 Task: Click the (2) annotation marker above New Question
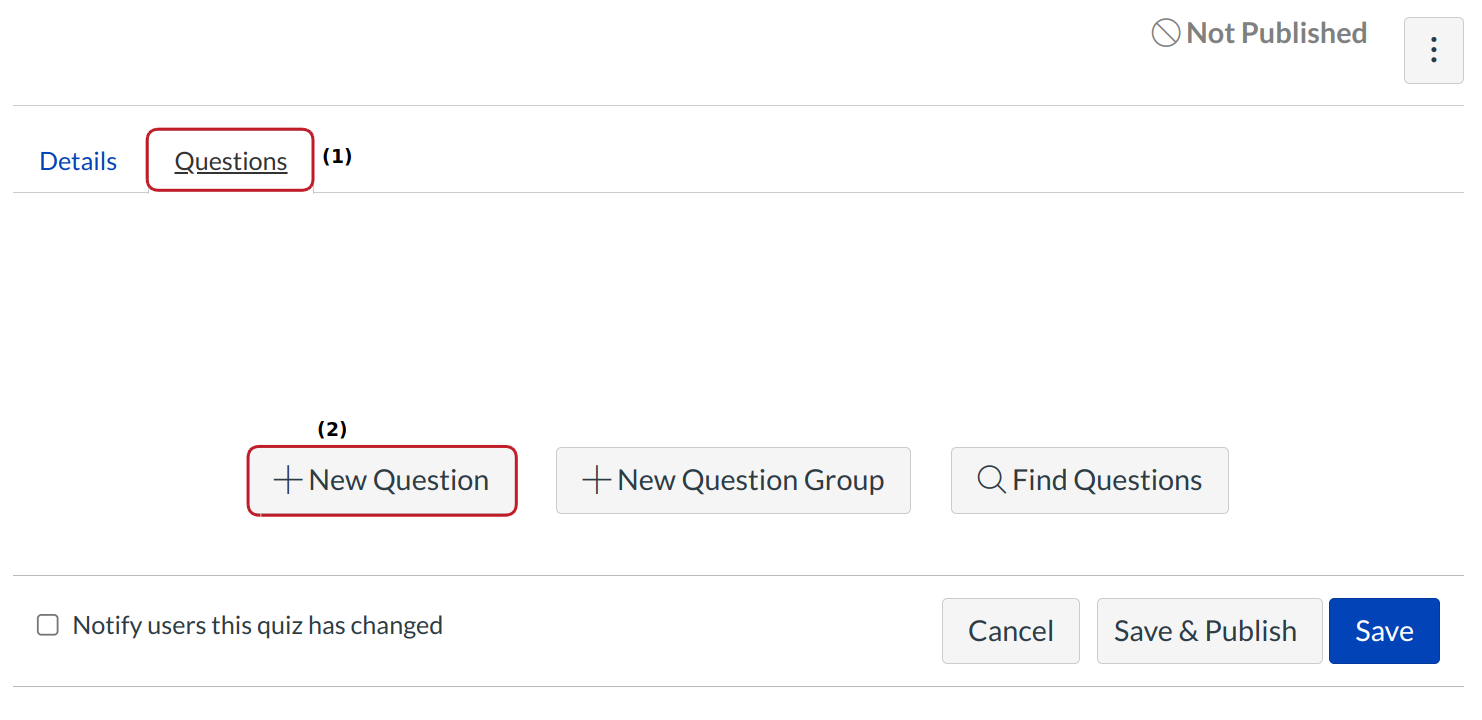[332, 429]
